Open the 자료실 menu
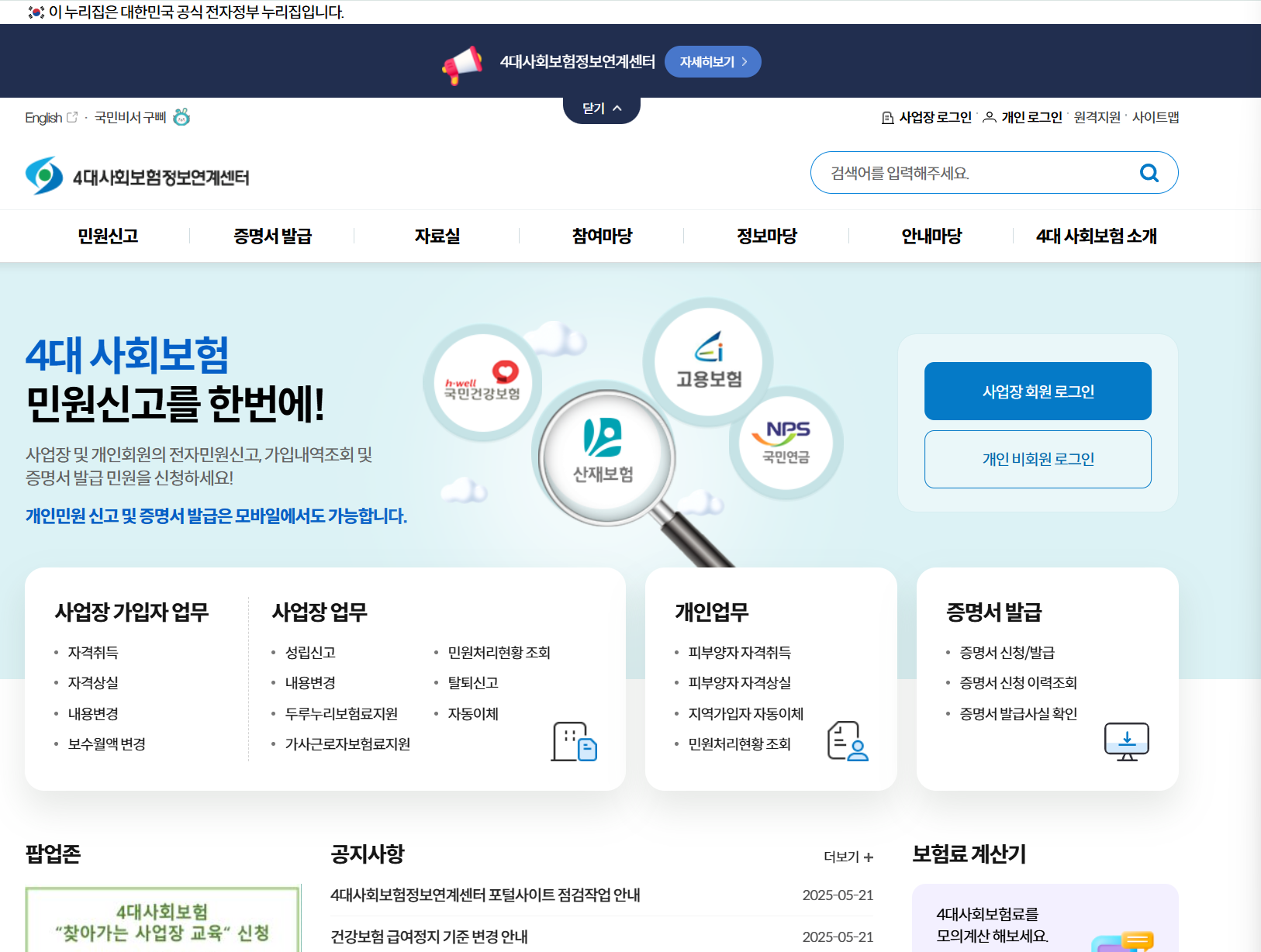Viewport: 1261px width, 952px height. [437, 236]
